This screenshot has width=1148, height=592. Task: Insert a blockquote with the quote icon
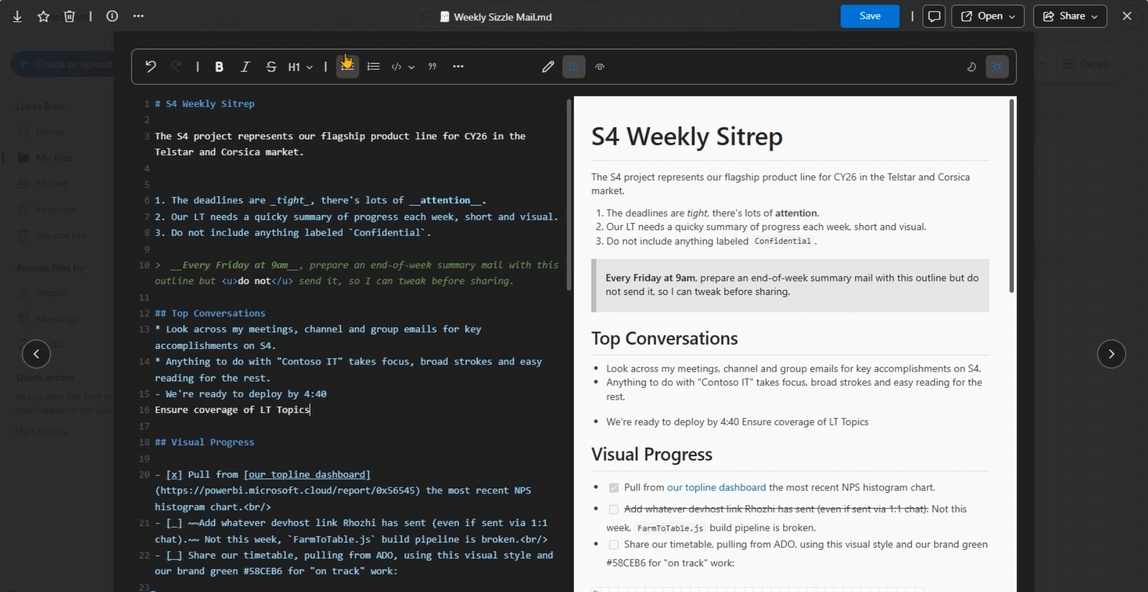point(432,67)
